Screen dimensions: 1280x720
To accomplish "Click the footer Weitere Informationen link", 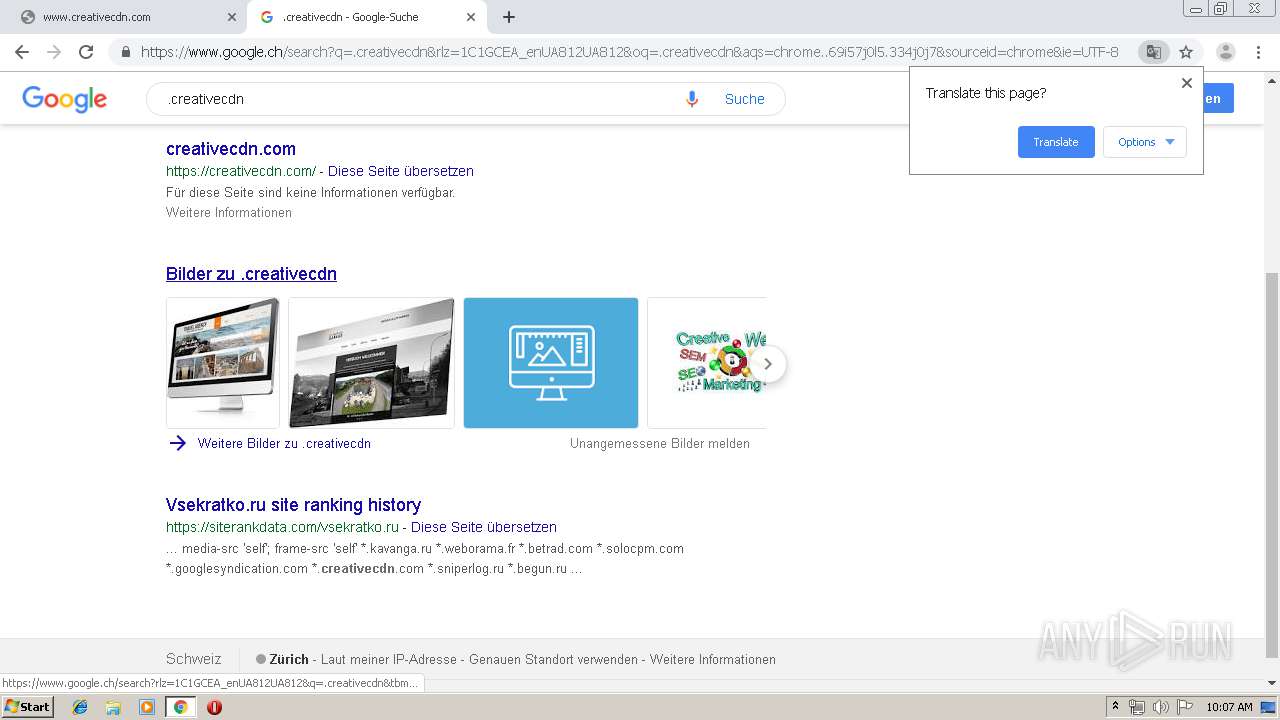I will [x=713, y=660].
